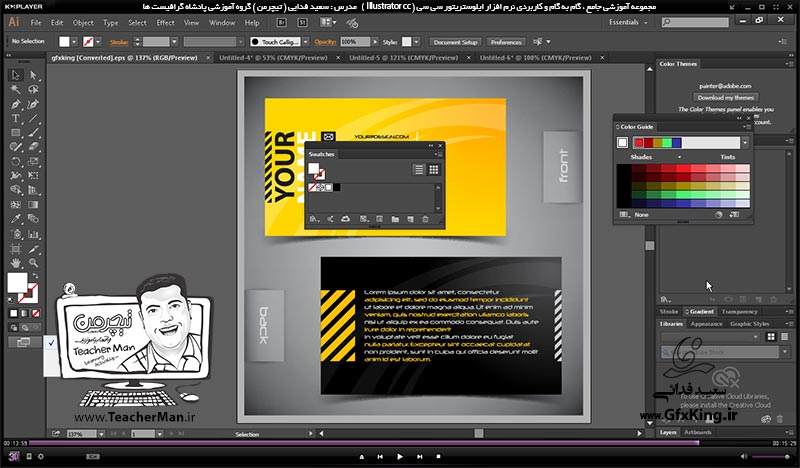Click the Document Setup button
This screenshot has height=468, width=800.
pyautogui.click(x=455, y=42)
